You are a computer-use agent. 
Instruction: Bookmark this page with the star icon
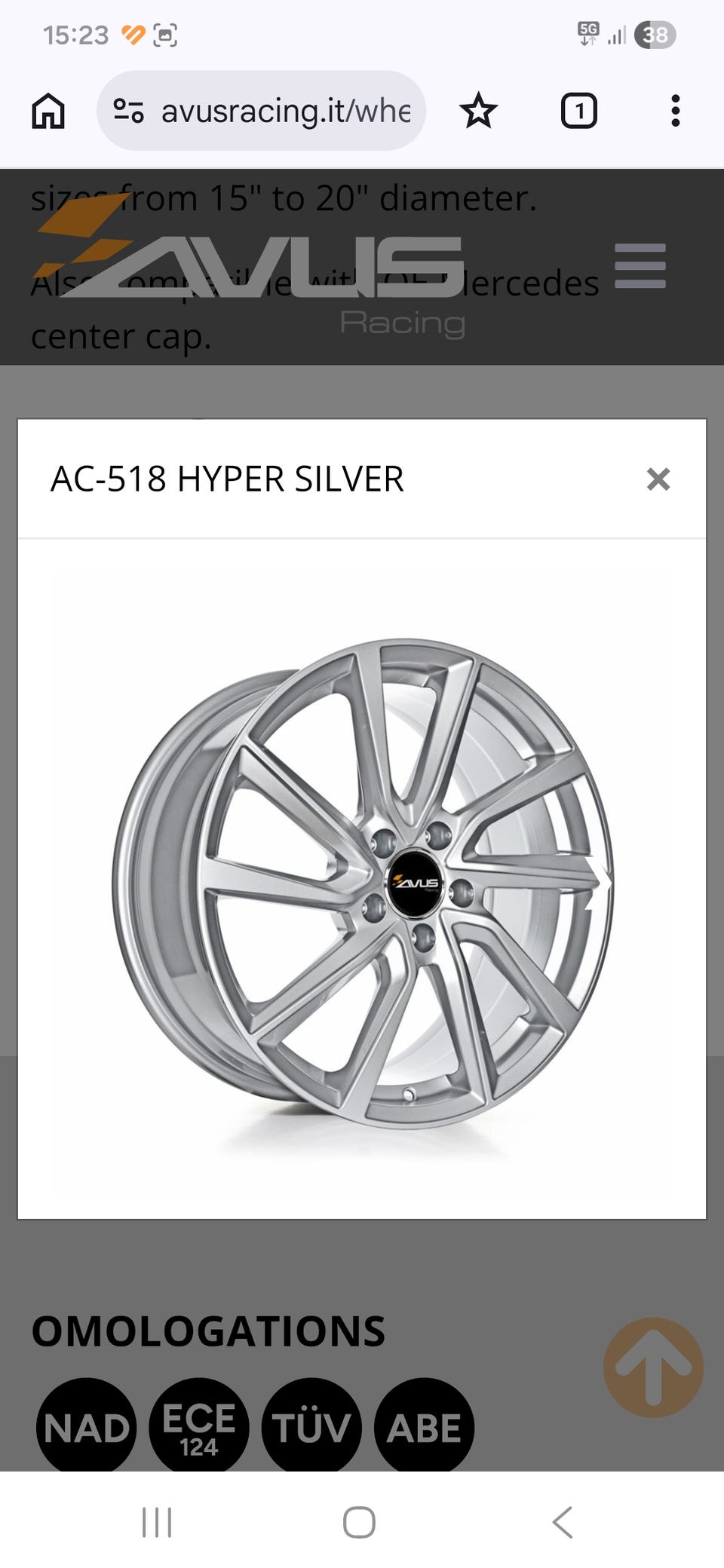(478, 111)
